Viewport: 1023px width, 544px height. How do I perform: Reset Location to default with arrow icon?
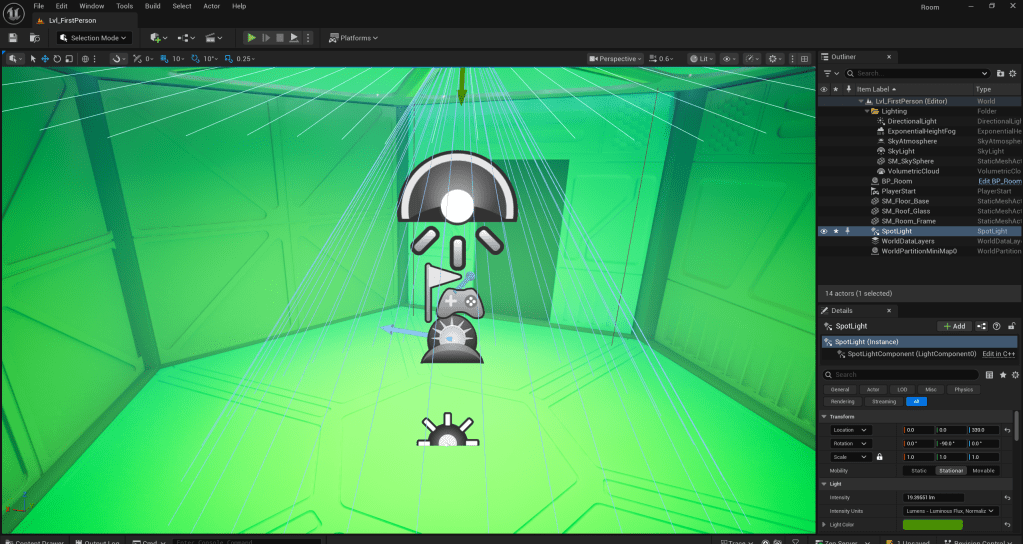[x=1007, y=430]
